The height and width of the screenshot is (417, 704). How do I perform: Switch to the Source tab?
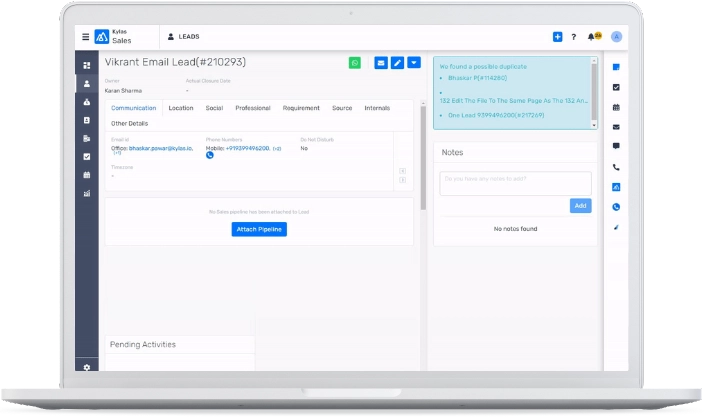click(x=342, y=108)
